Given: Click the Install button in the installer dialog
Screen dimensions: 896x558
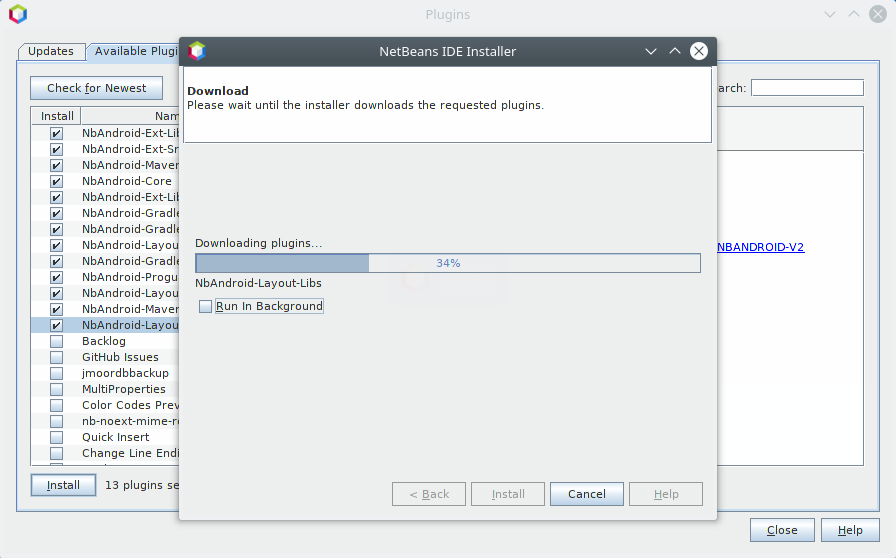Looking at the screenshot, I should point(507,494).
